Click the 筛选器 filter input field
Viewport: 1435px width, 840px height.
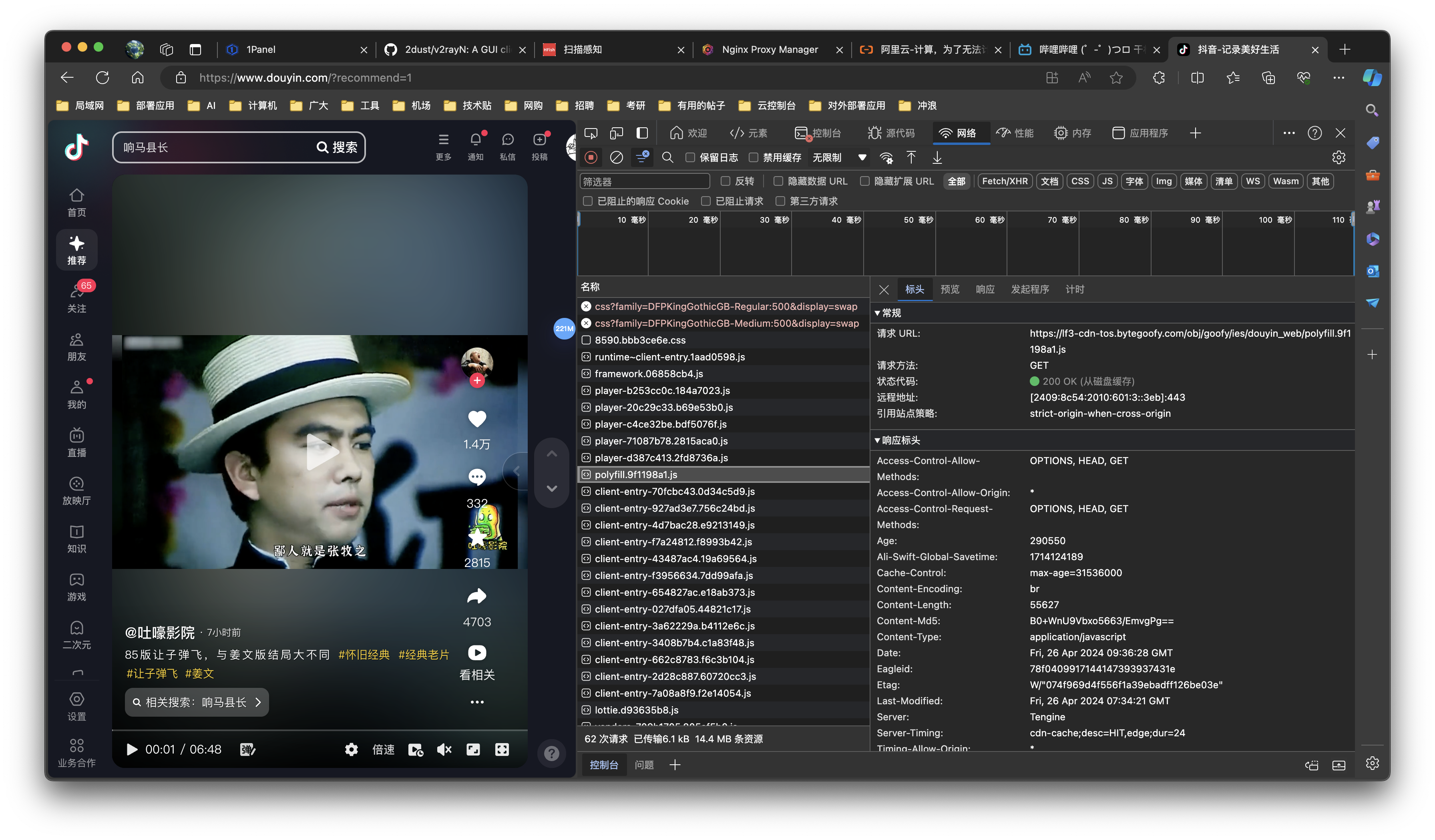(x=644, y=182)
